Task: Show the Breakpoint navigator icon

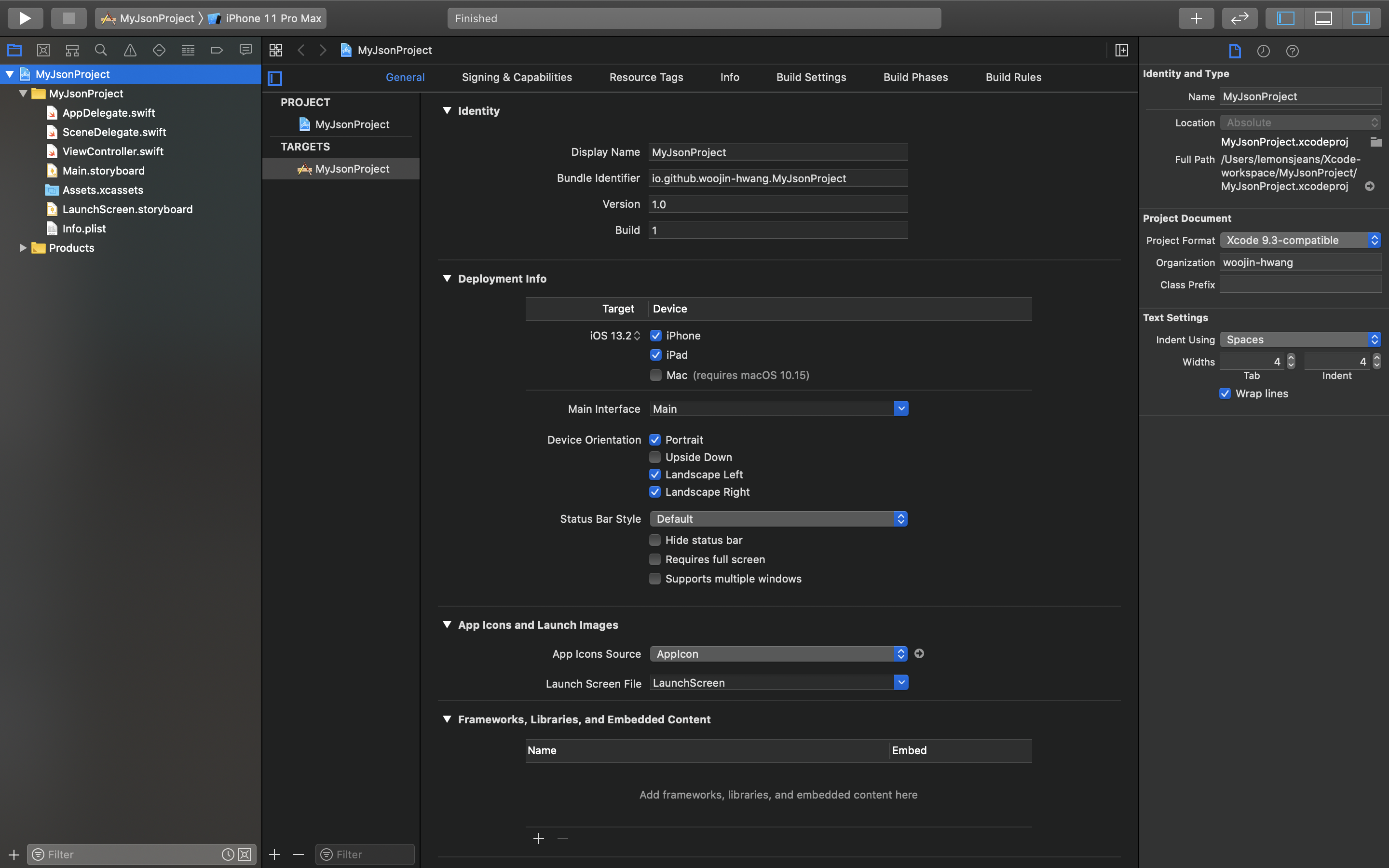Action: (217, 51)
